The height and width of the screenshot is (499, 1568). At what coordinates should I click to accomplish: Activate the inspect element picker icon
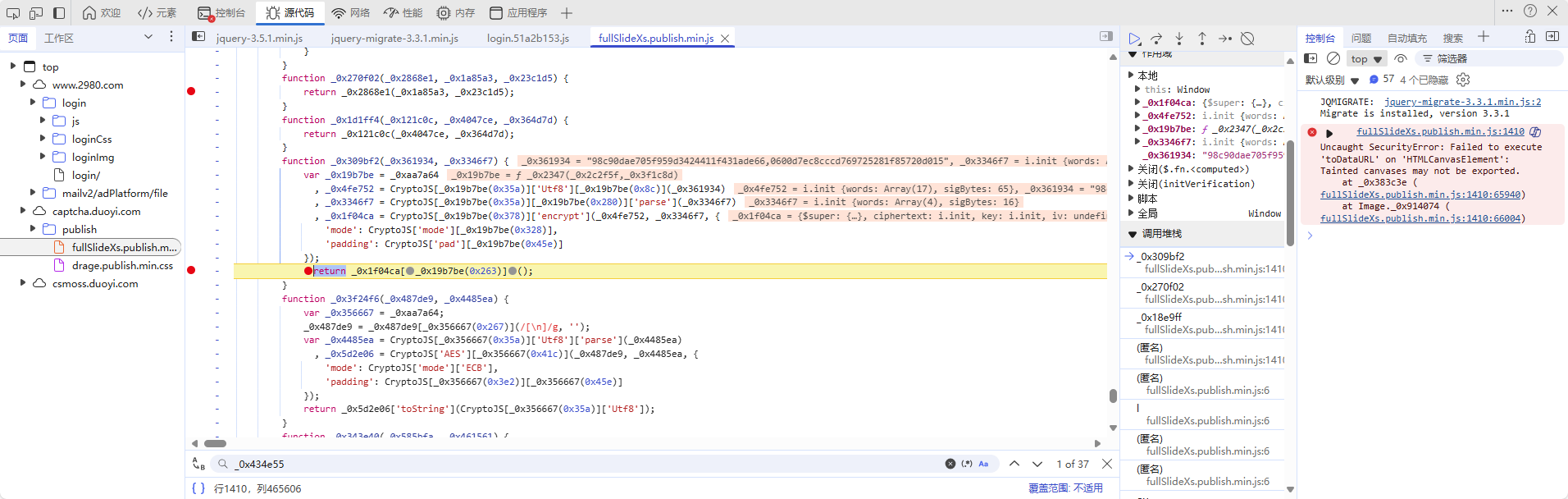[x=13, y=13]
